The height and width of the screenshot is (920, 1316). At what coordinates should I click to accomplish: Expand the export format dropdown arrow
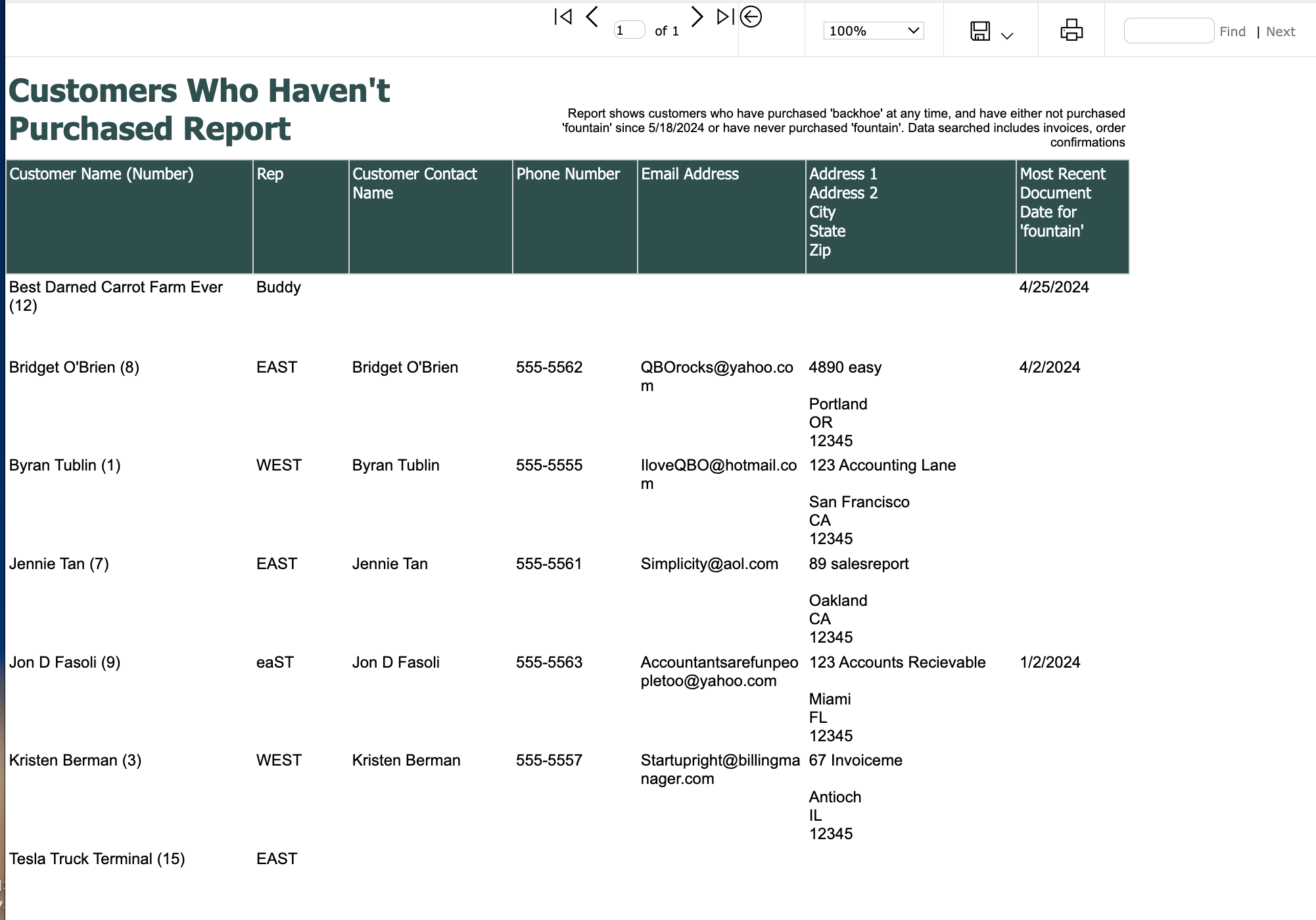1006,36
